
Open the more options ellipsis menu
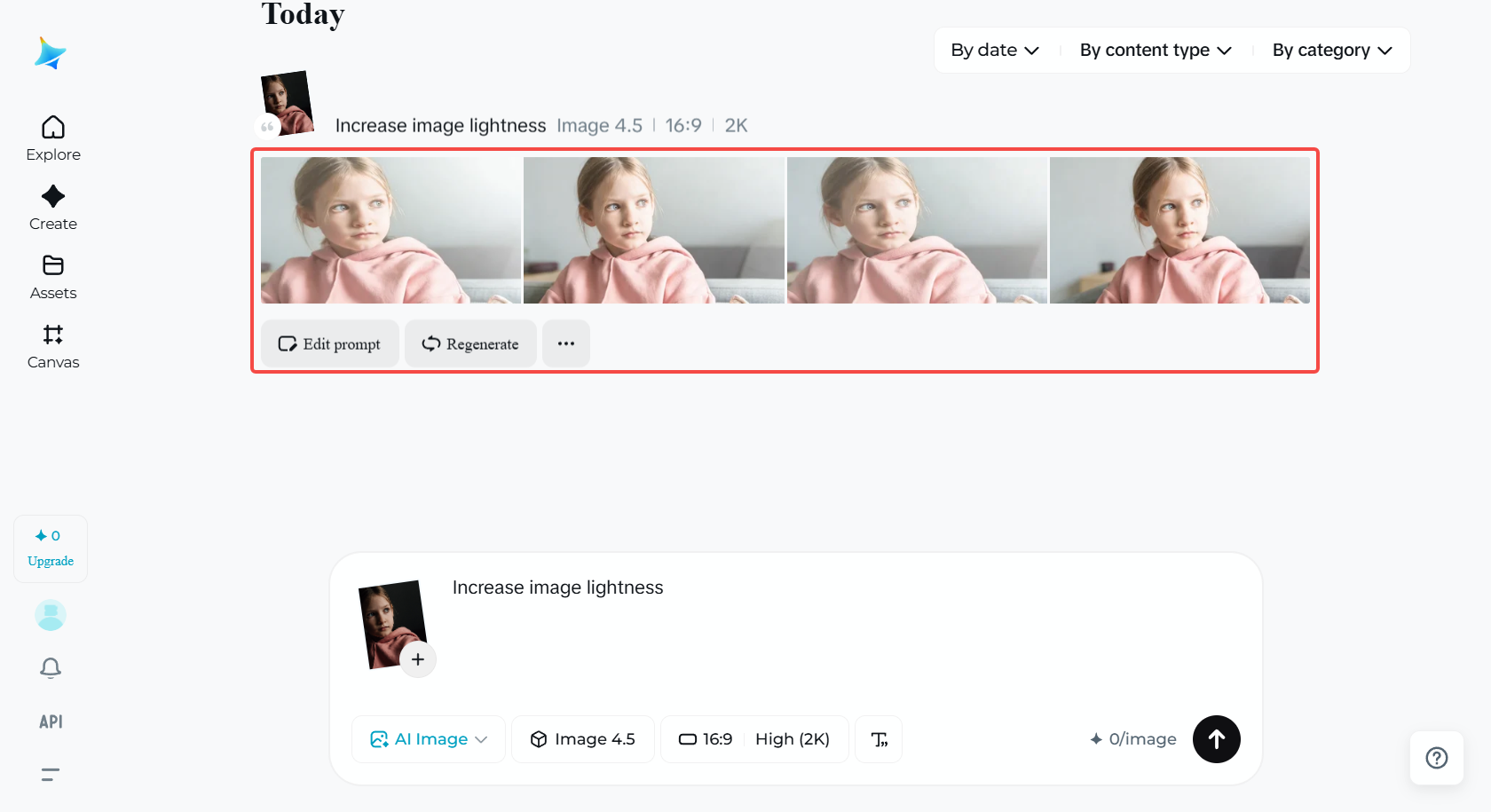coord(566,343)
